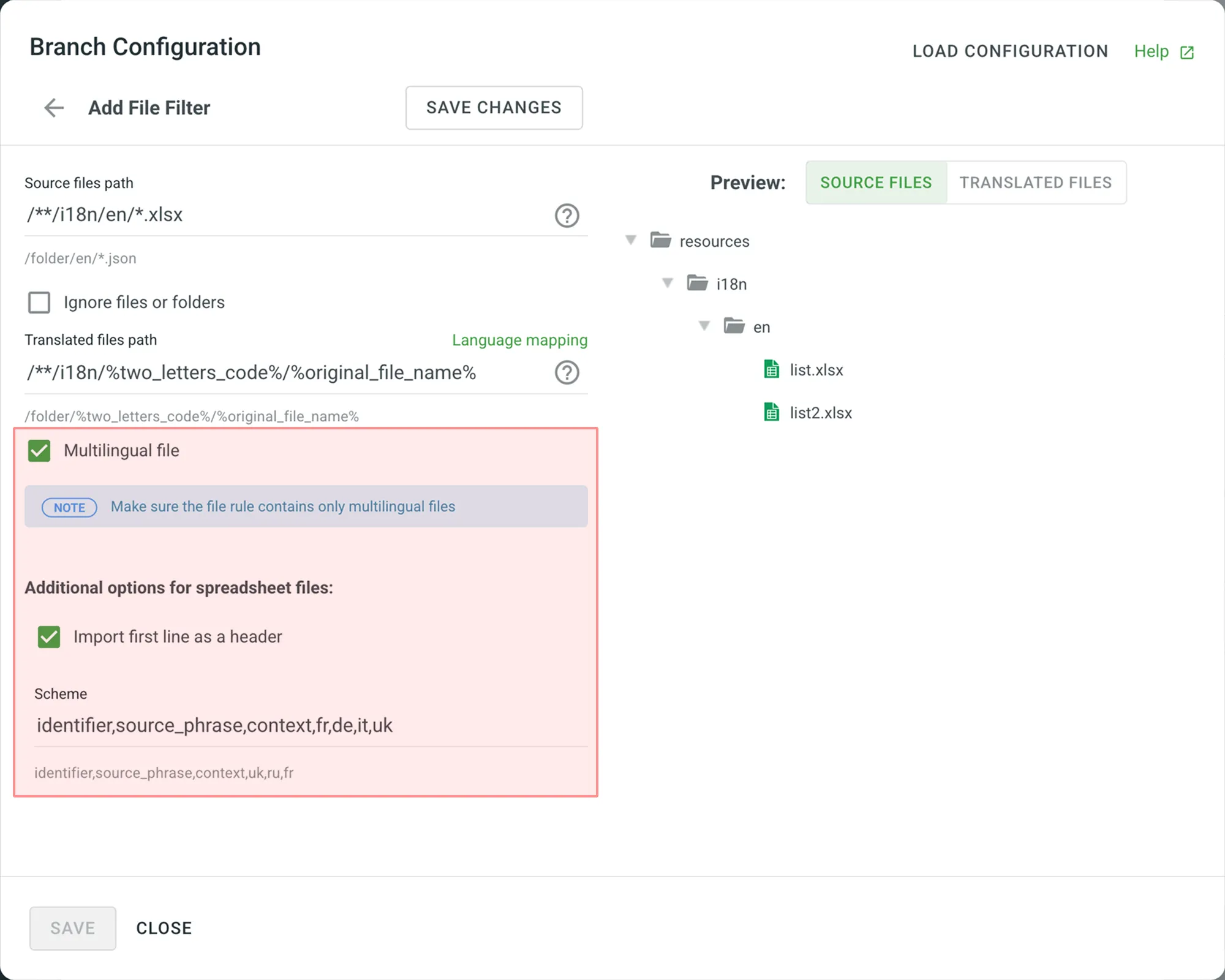The height and width of the screenshot is (980, 1225).
Task: Click the i18n folder icon
Action: click(x=697, y=283)
